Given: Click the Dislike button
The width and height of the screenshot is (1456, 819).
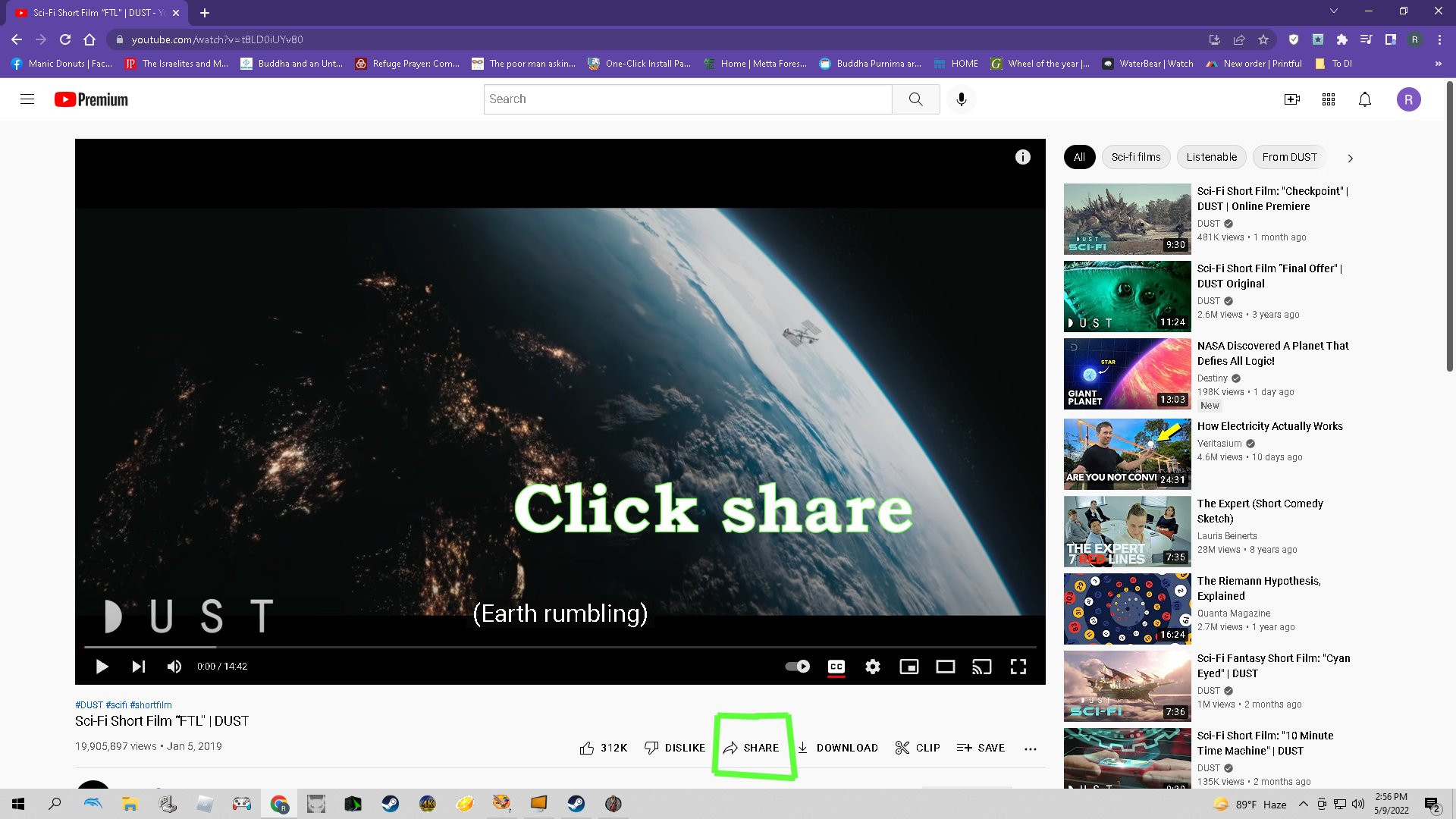Looking at the screenshot, I should pos(675,748).
